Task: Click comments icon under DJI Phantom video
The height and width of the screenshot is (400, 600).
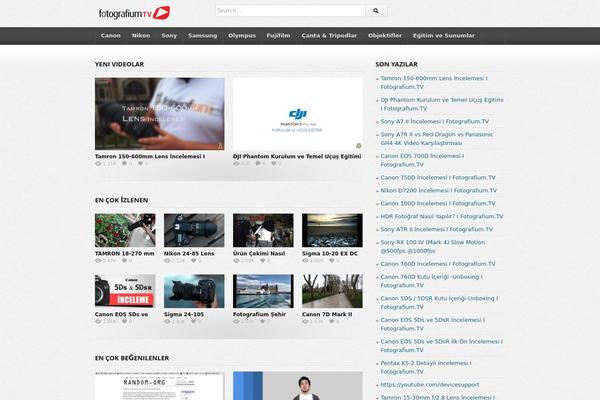Action: [x=258, y=163]
